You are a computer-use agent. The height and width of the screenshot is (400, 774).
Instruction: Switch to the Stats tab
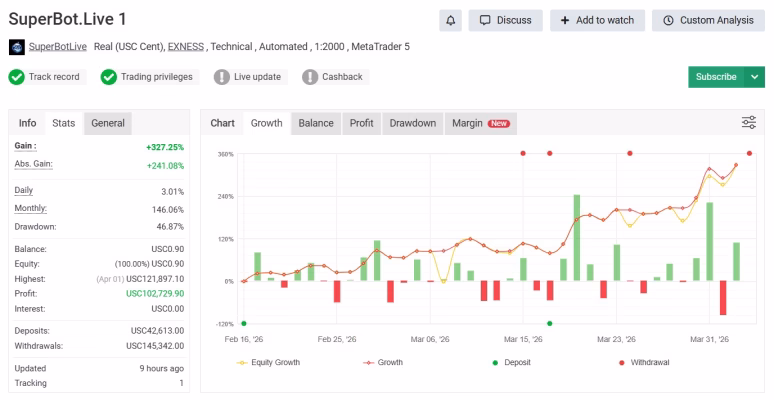[63, 123]
